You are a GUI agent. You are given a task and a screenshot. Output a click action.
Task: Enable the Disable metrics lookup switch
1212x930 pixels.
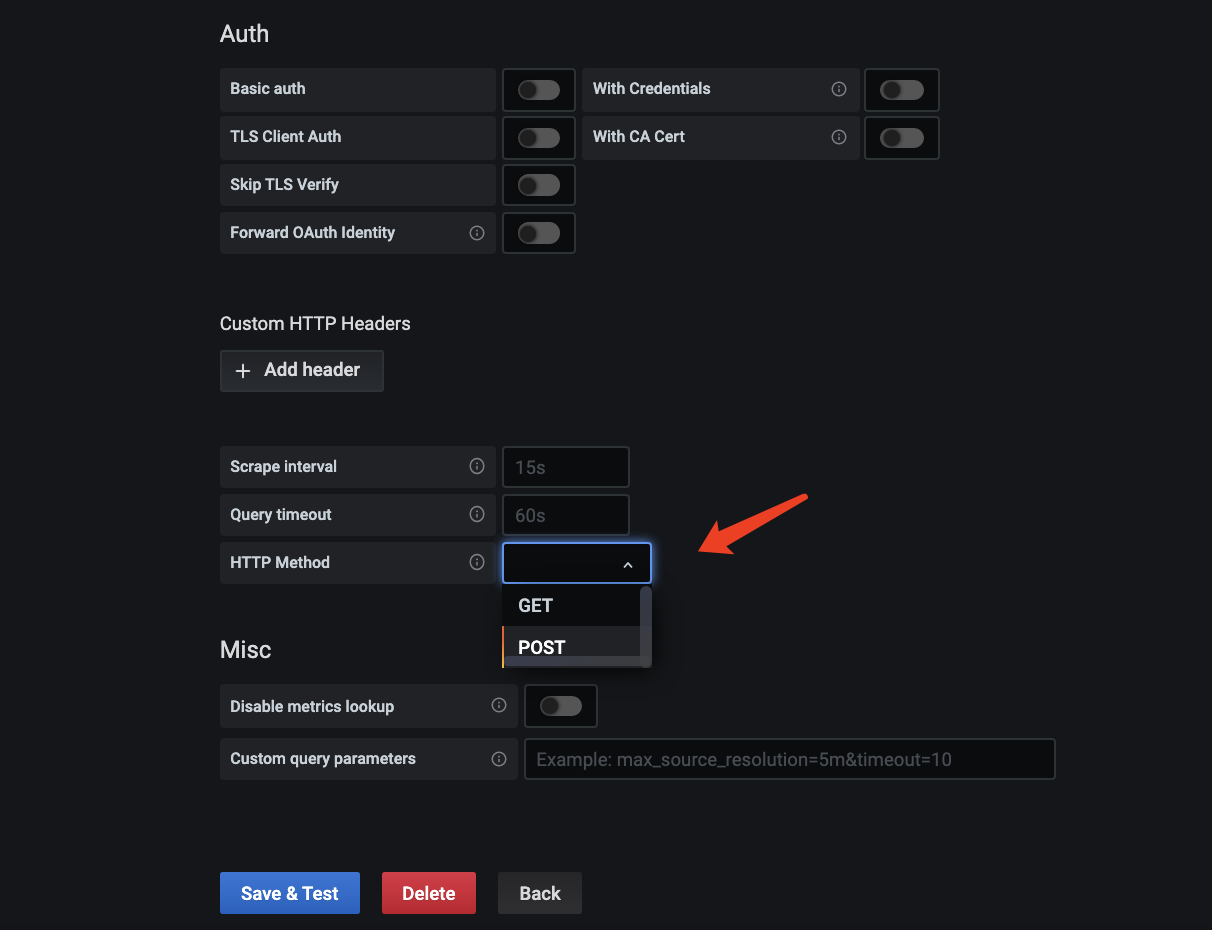560,705
